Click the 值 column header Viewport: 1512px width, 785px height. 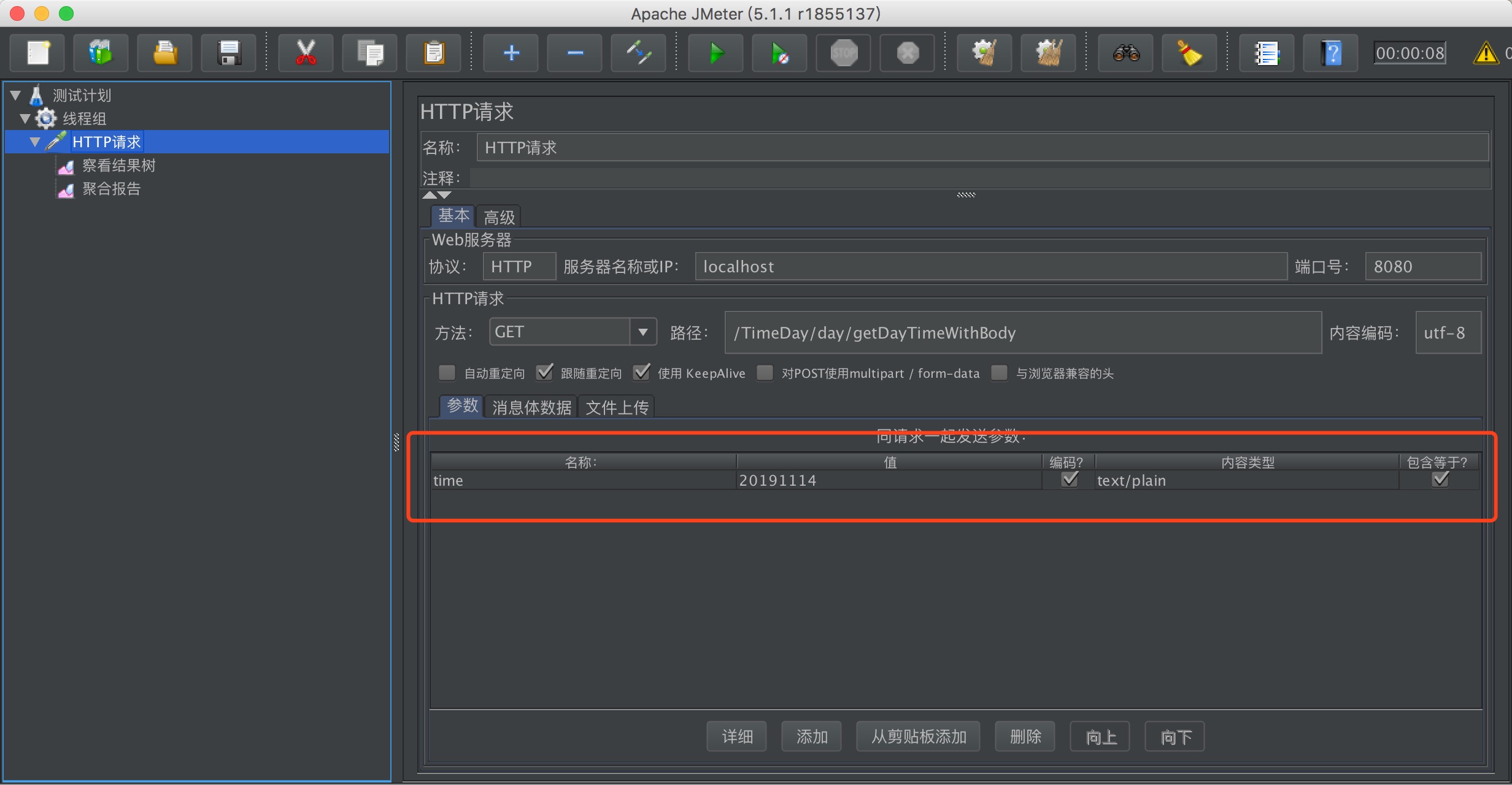click(x=889, y=462)
